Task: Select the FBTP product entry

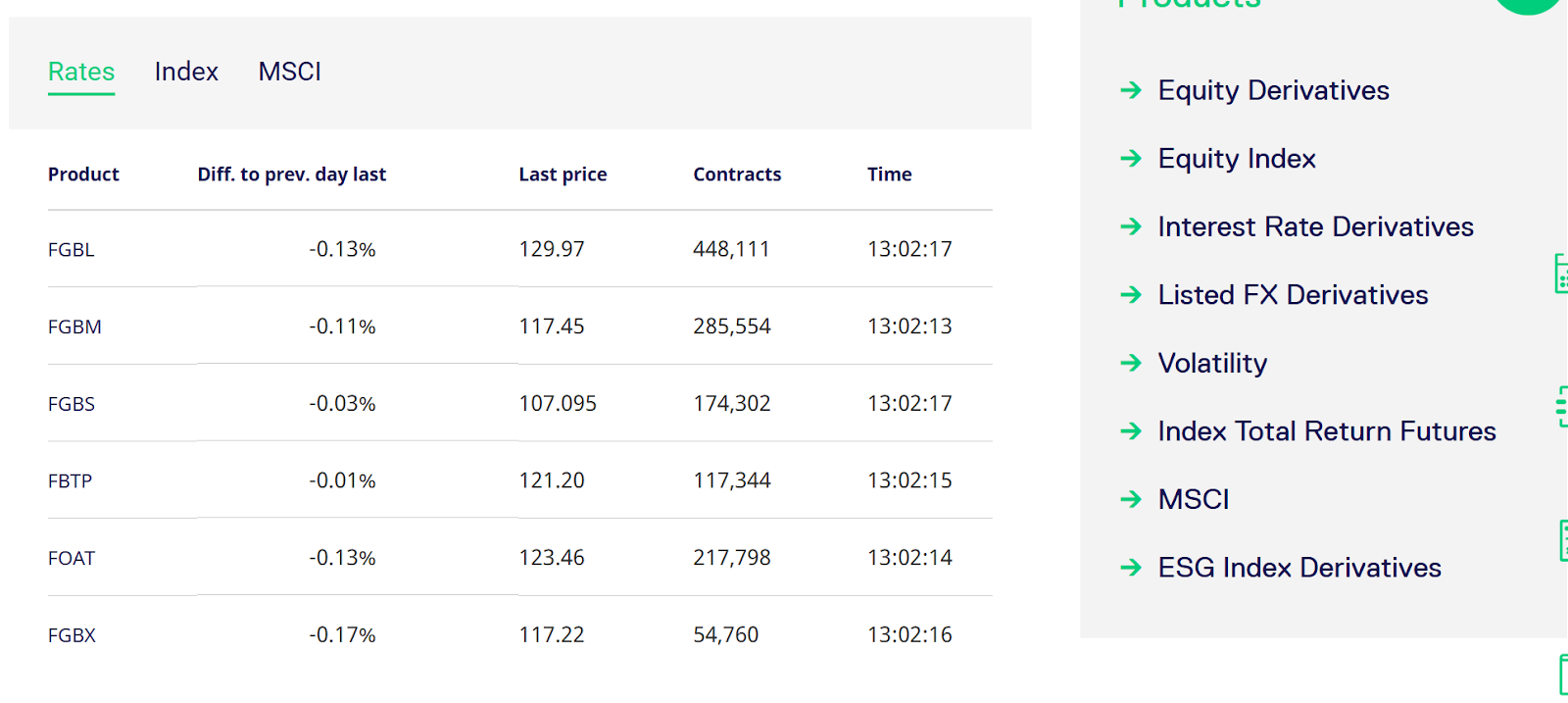Action: tap(70, 481)
